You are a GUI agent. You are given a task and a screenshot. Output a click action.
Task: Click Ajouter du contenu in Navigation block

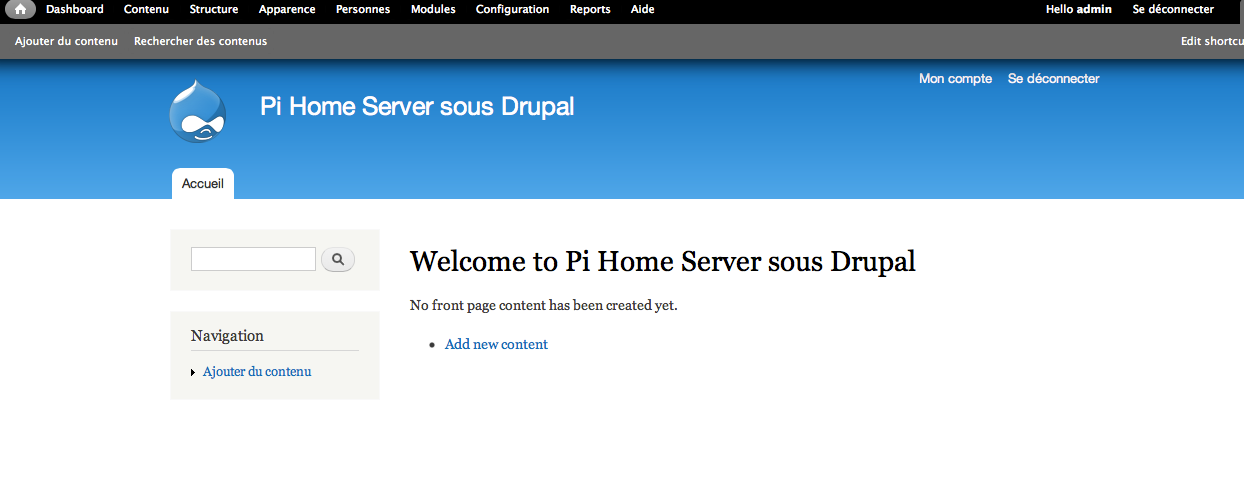(257, 371)
